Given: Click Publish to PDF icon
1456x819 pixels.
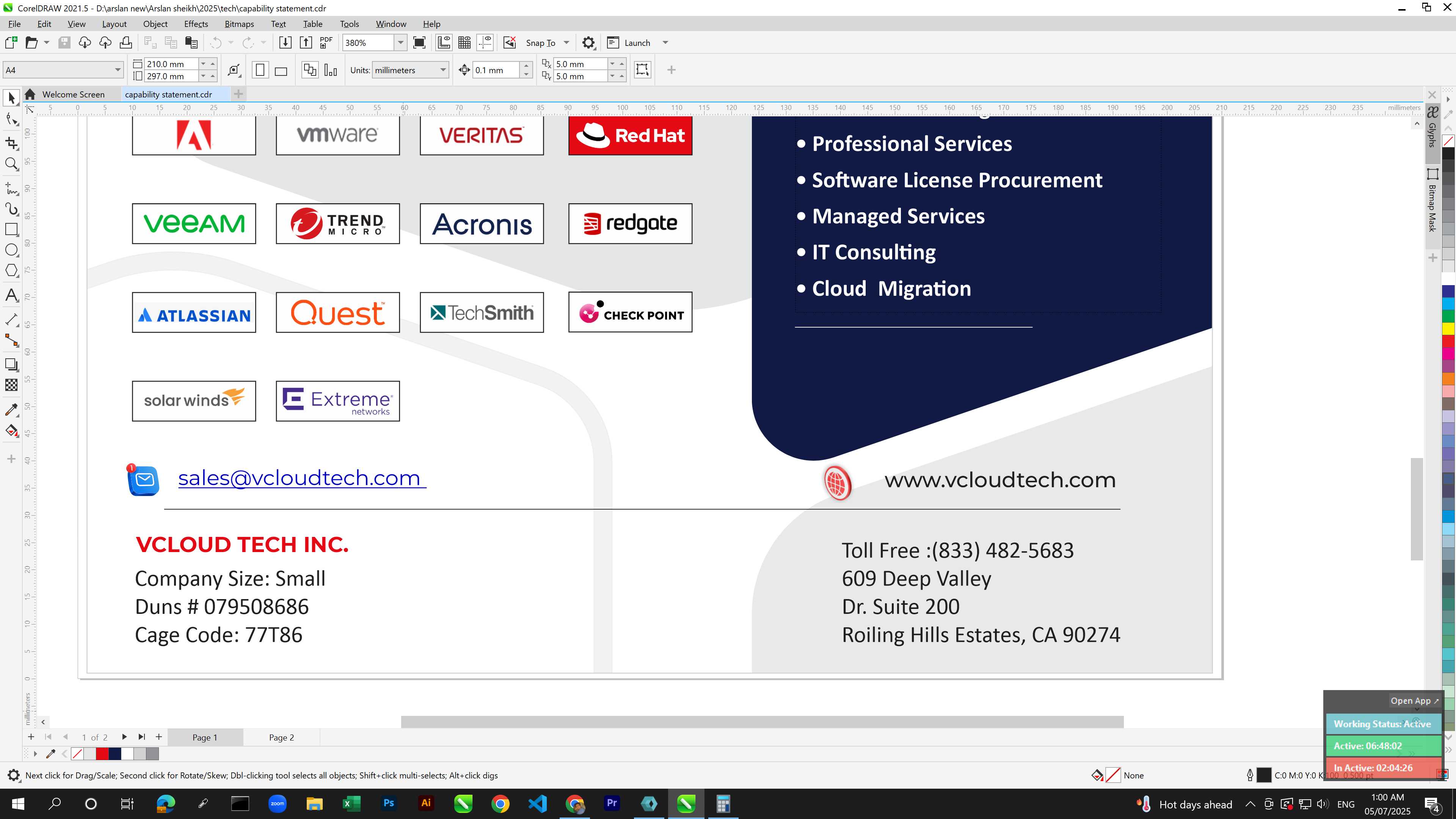Looking at the screenshot, I should coord(326,42).
